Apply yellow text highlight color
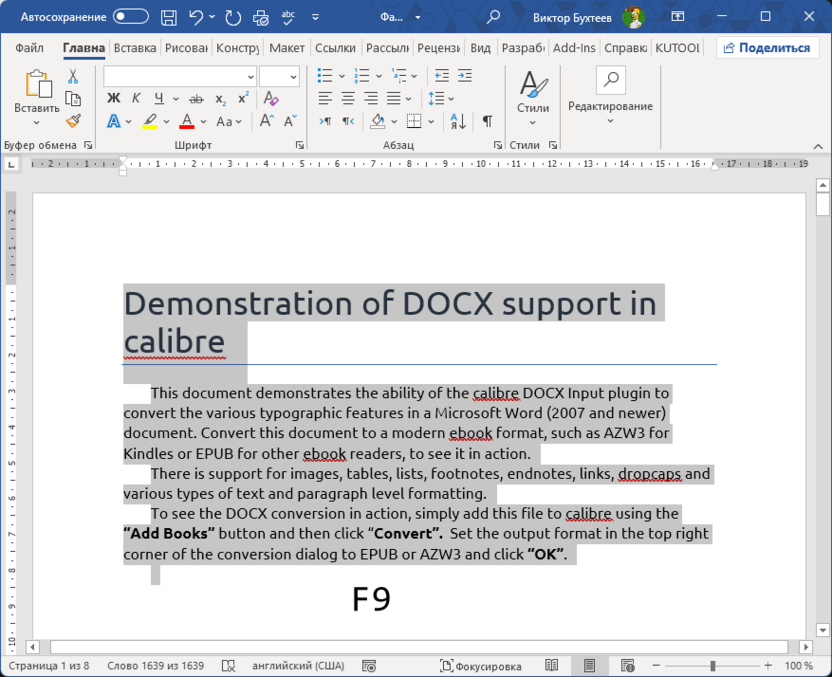832x677 pixels. point(149,121)
